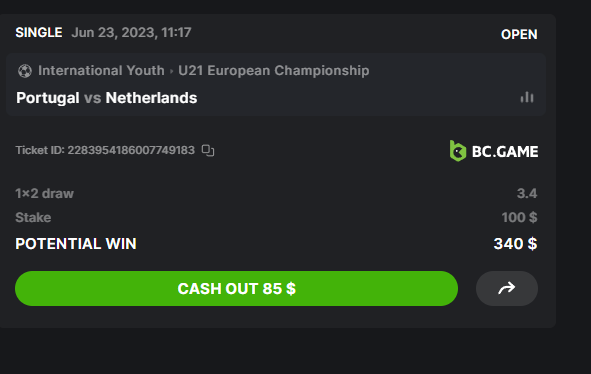This screenshot has width=591, height=374.
Task: Click the BC.GAME brand text
Action: pyautogui.click(x=505, y=152)
